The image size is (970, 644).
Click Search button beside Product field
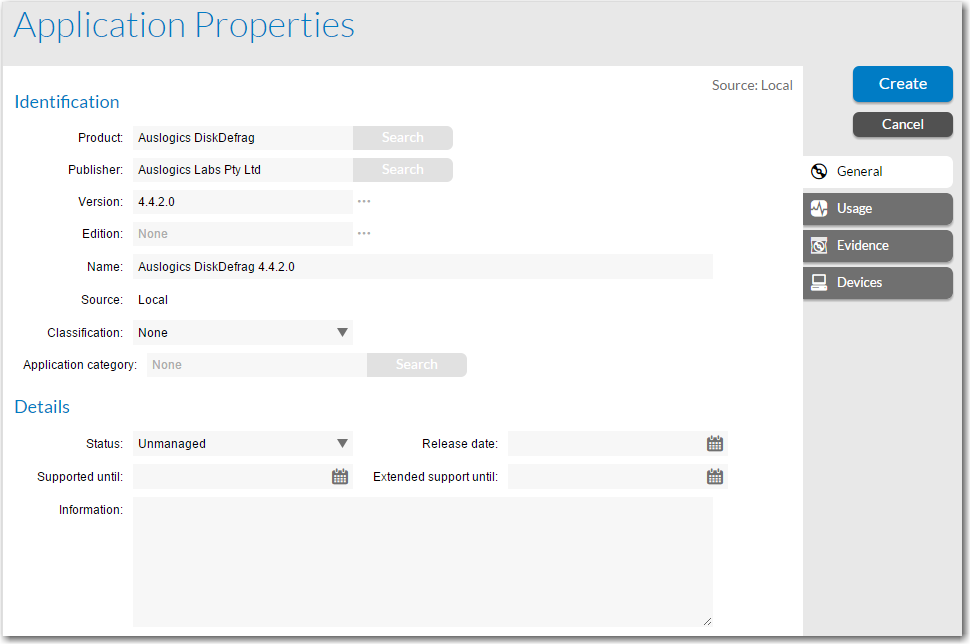[x=403, y=137]
